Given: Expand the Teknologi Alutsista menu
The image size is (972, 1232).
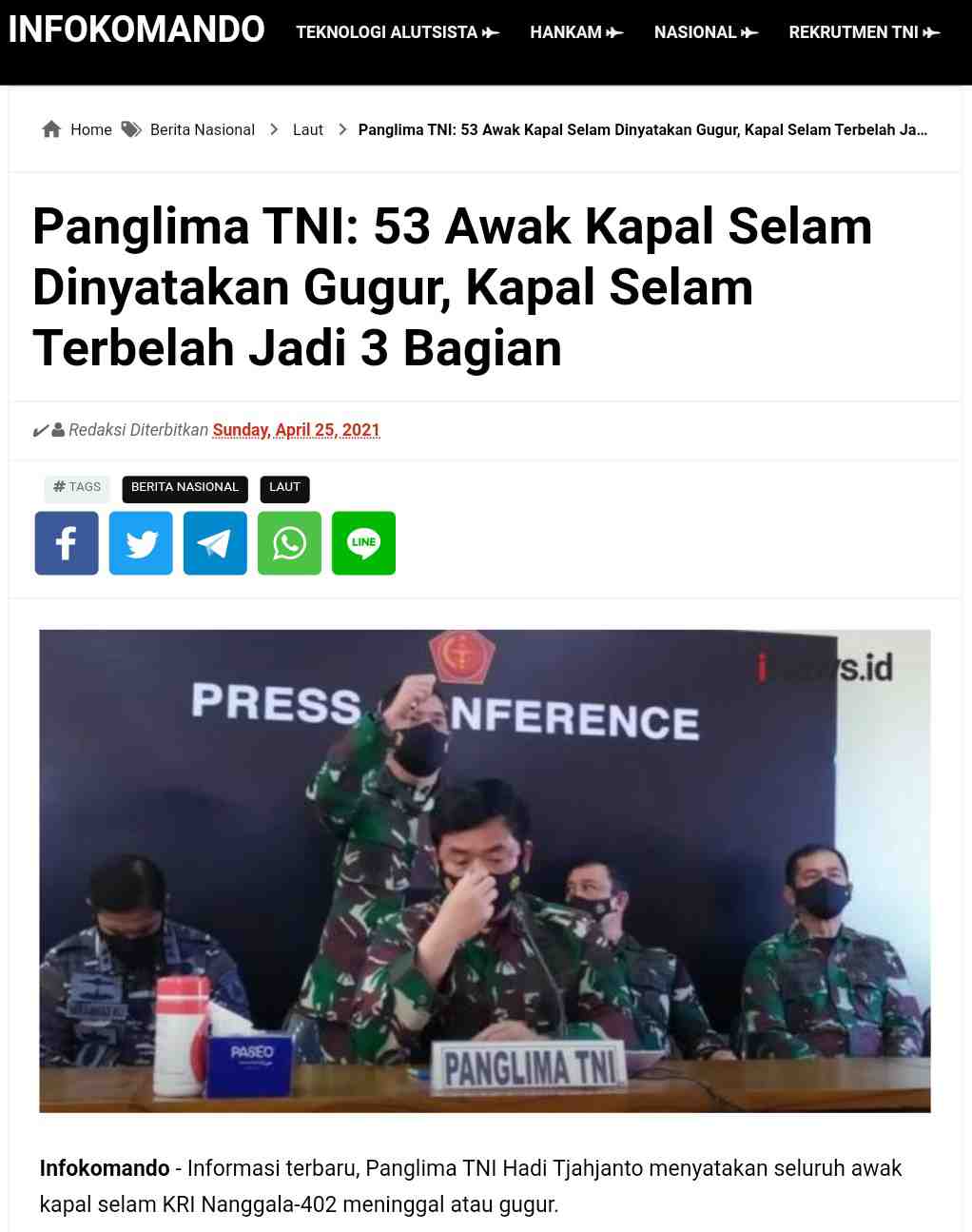Looking at the screenshot, I should point(398,32).
